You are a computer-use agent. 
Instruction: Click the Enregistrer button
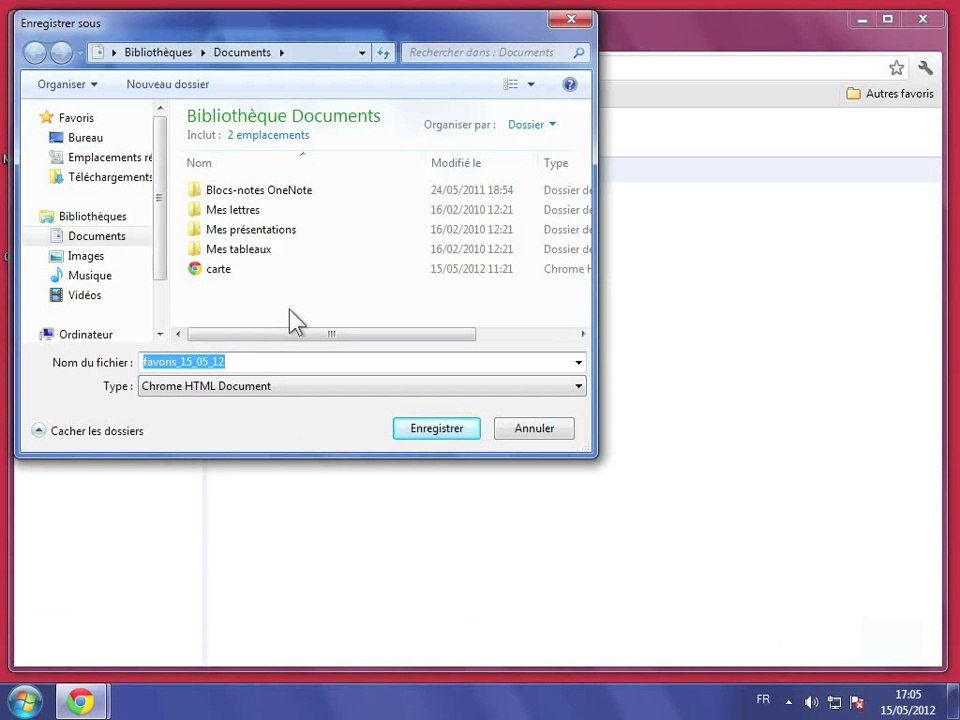[437, 429]
